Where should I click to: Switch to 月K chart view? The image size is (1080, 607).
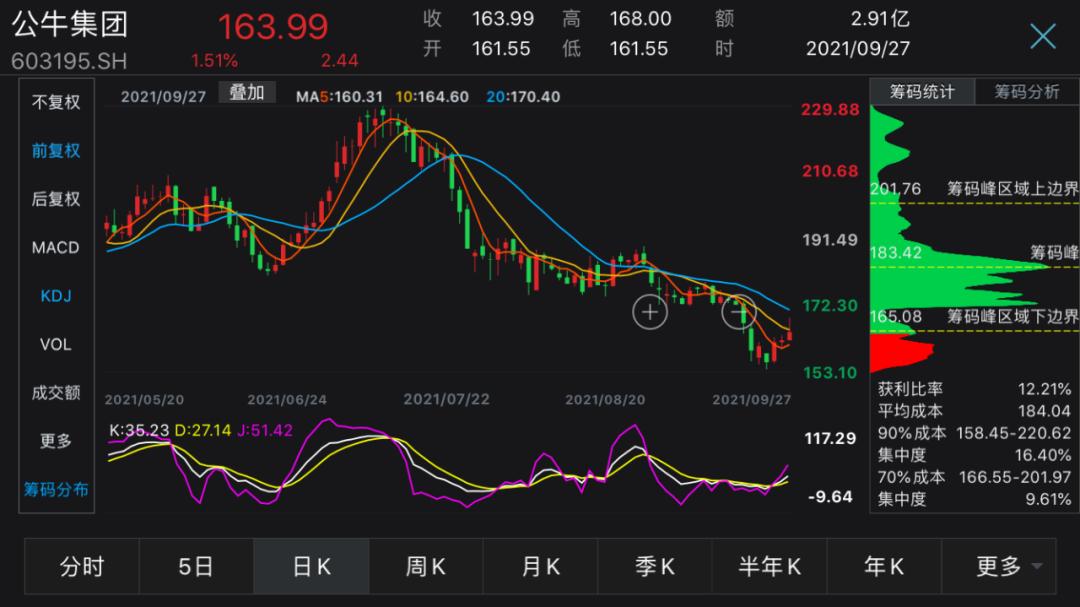(x=541, y=566)
